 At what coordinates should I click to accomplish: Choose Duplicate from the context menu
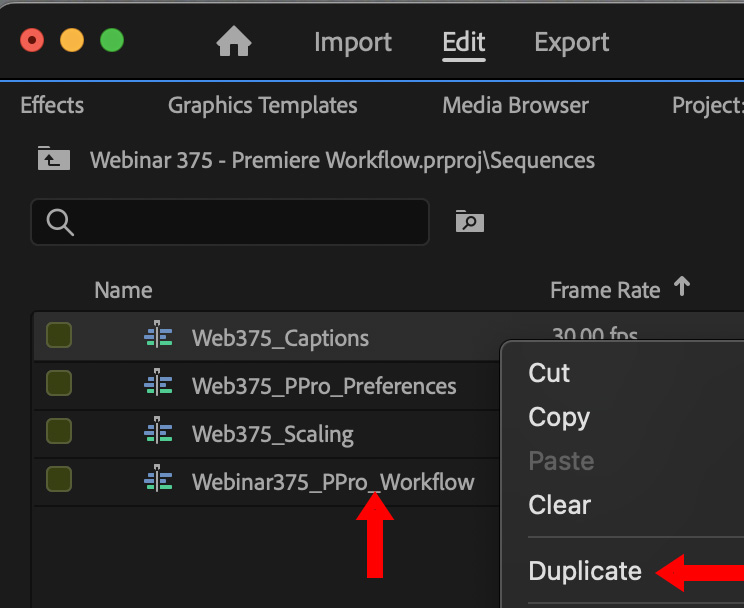click(585, 571)
